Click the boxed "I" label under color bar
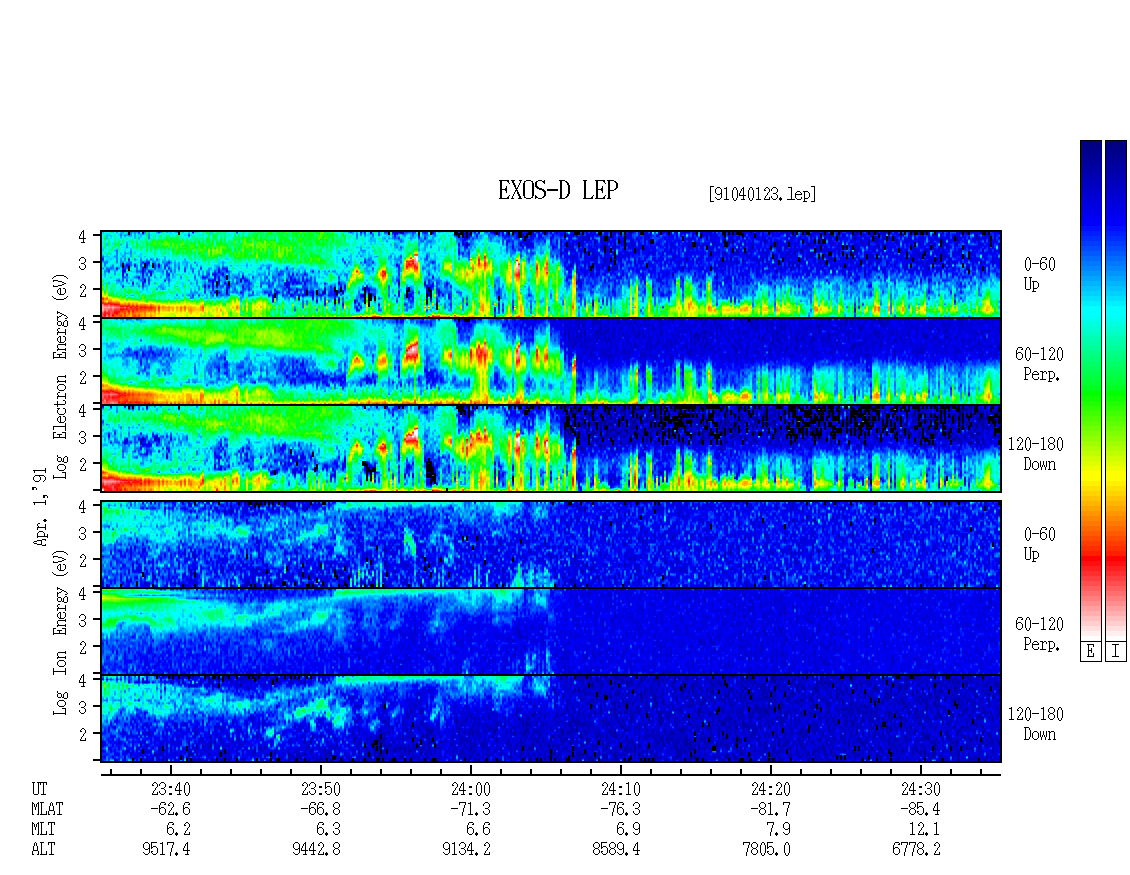 (1116, 651)
